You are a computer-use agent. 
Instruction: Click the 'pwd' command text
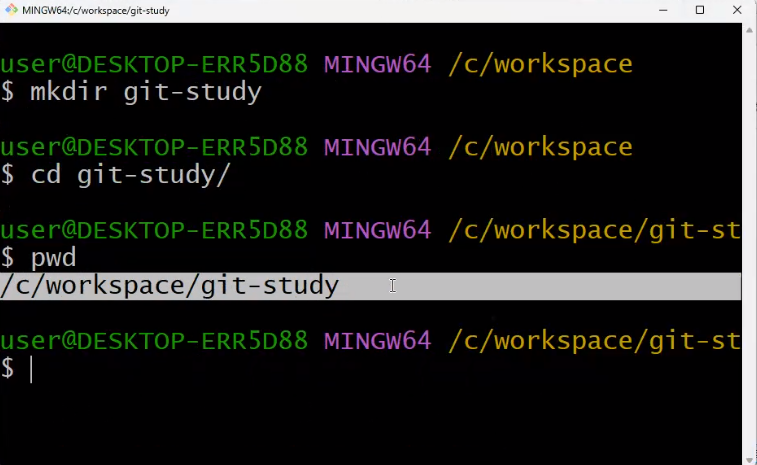53,258
